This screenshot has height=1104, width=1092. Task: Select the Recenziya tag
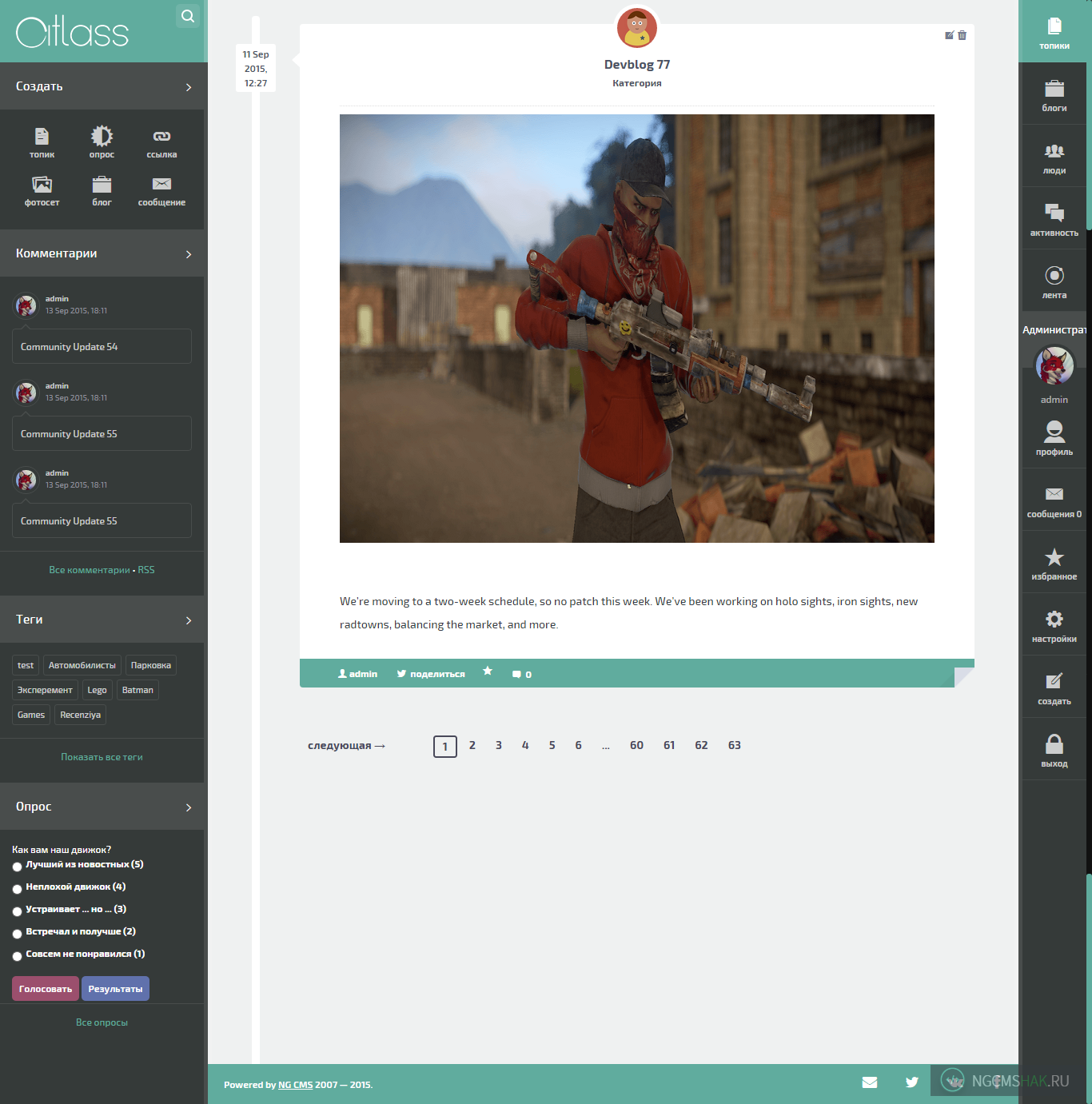coord(80,715)
